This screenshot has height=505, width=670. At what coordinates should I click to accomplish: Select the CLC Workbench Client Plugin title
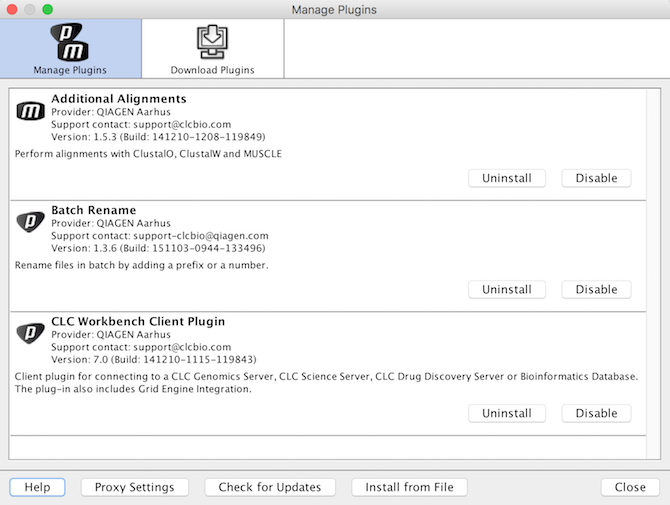138,321
